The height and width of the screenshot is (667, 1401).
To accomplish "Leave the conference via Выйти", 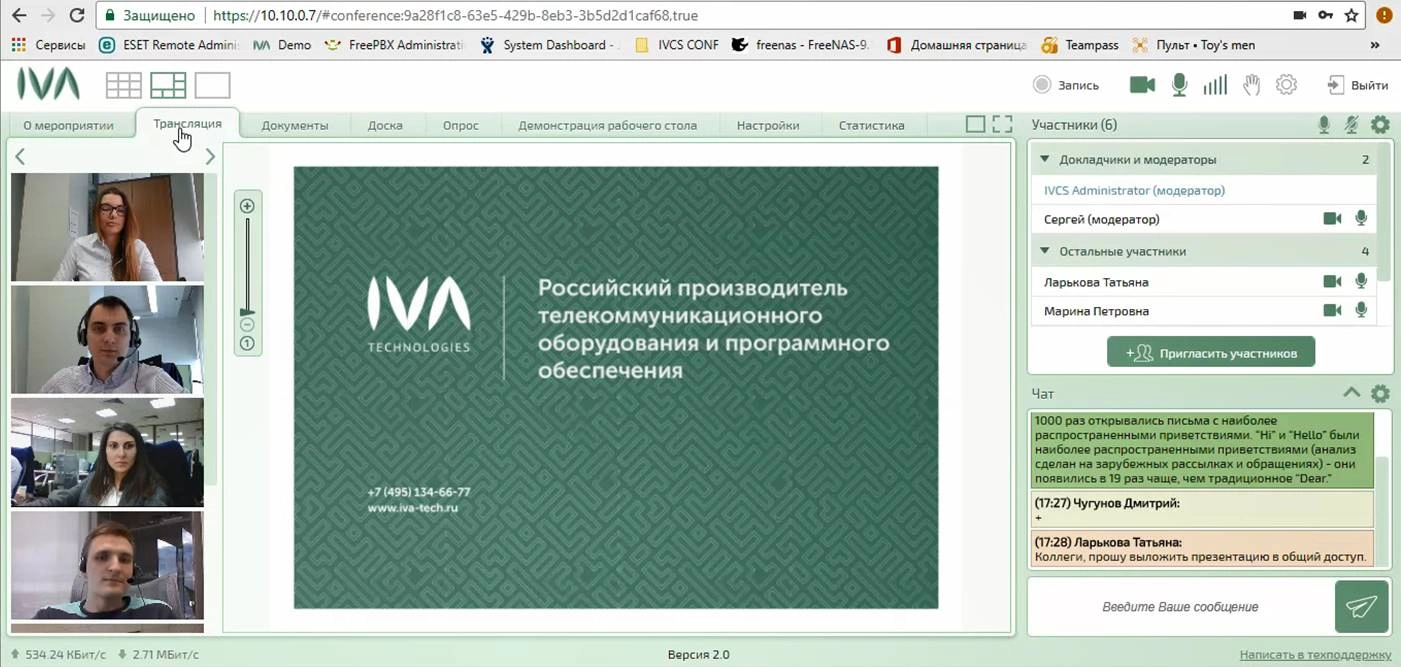I will coord(1357,85).
